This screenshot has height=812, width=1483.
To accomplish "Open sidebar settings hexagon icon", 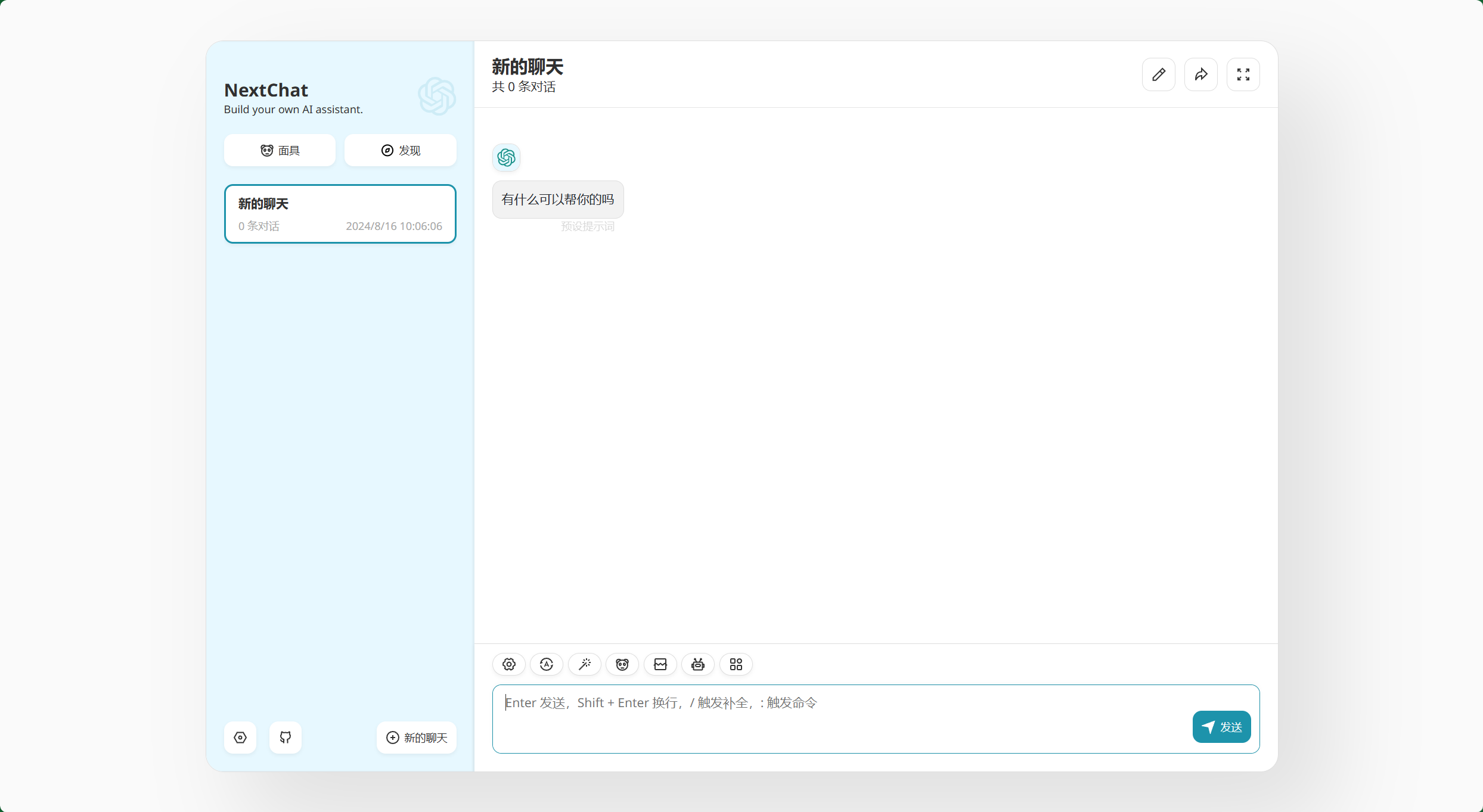I will pos(240,738).
